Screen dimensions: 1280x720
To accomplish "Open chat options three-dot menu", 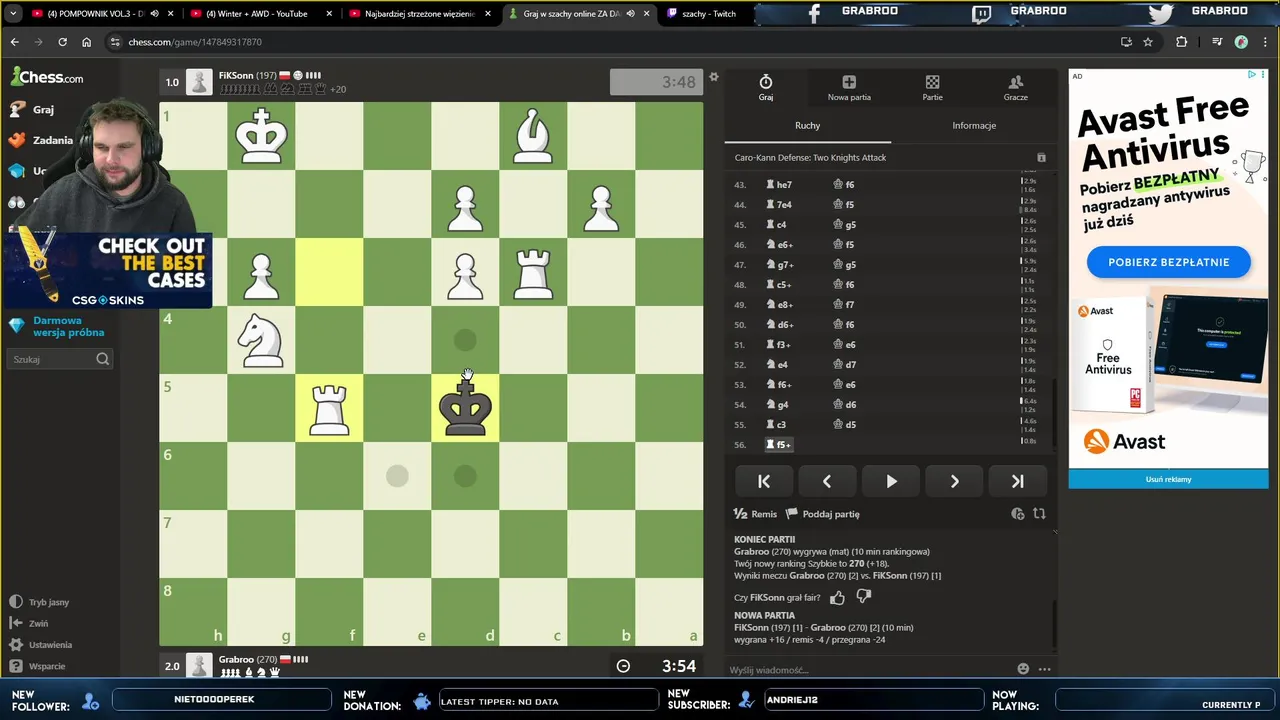I will 1044,669.
